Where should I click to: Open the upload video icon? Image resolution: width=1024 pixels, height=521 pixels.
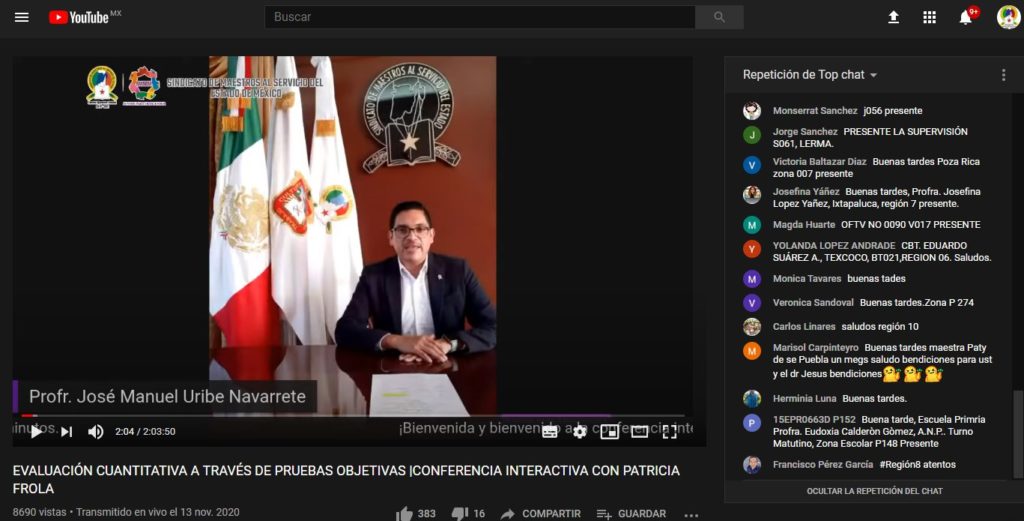(893, 17)
